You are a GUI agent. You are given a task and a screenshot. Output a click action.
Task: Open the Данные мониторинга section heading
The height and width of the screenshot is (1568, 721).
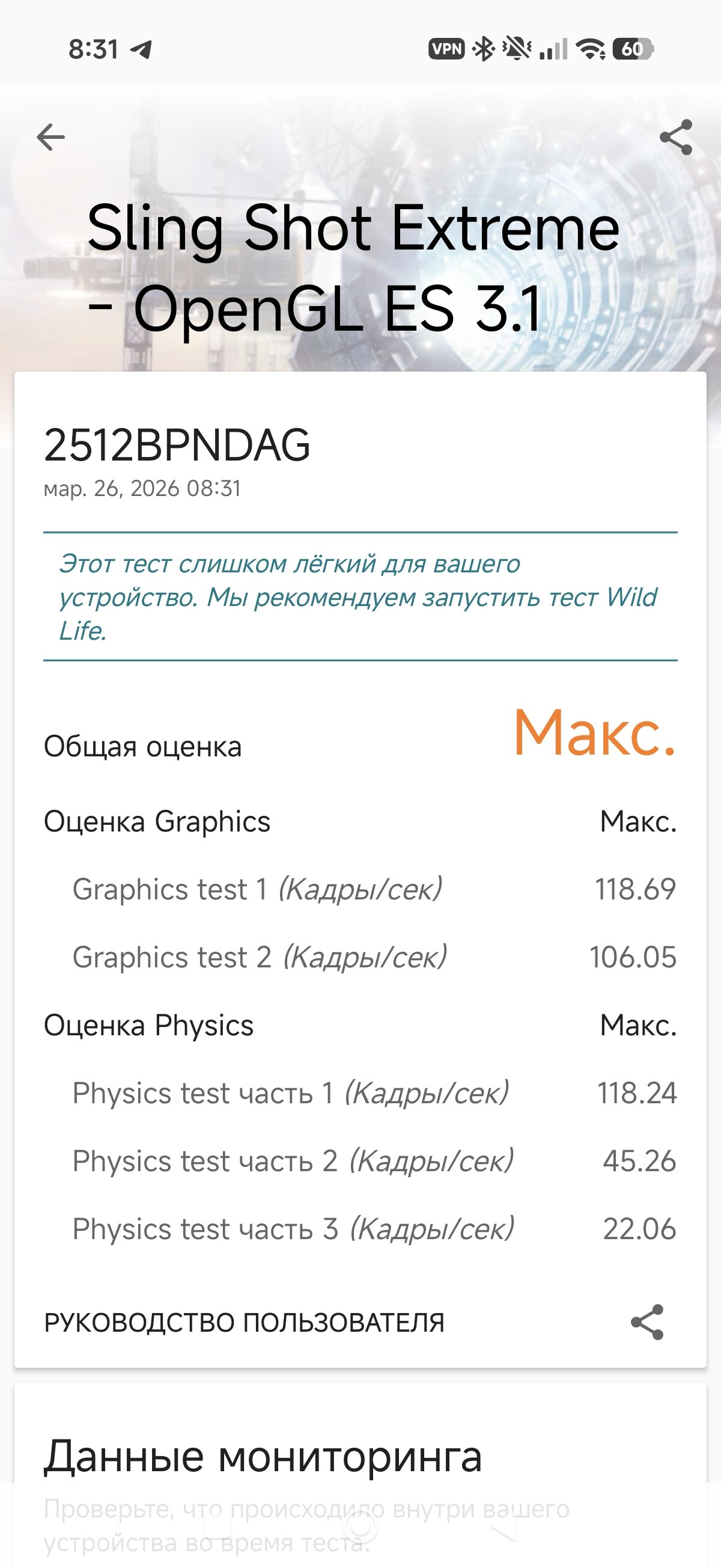[x=263, y=1457]
